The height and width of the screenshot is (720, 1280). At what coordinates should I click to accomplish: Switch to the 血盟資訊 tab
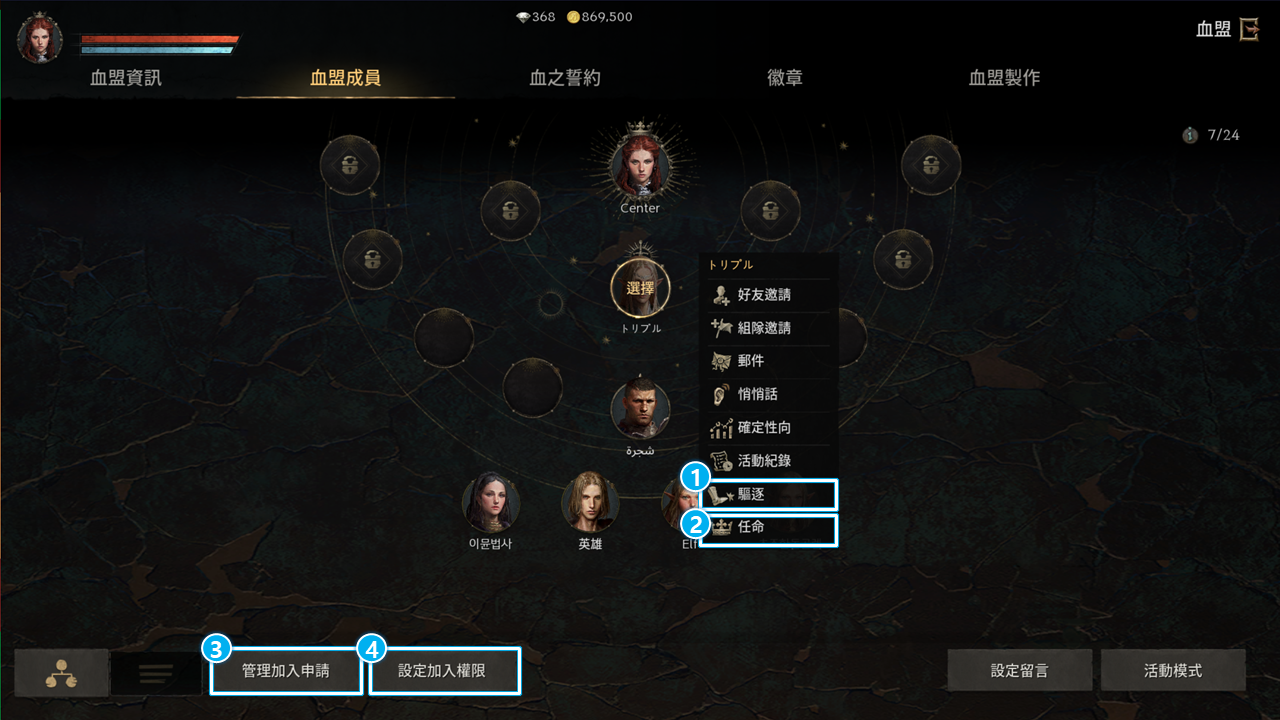[x=126, y=78]
